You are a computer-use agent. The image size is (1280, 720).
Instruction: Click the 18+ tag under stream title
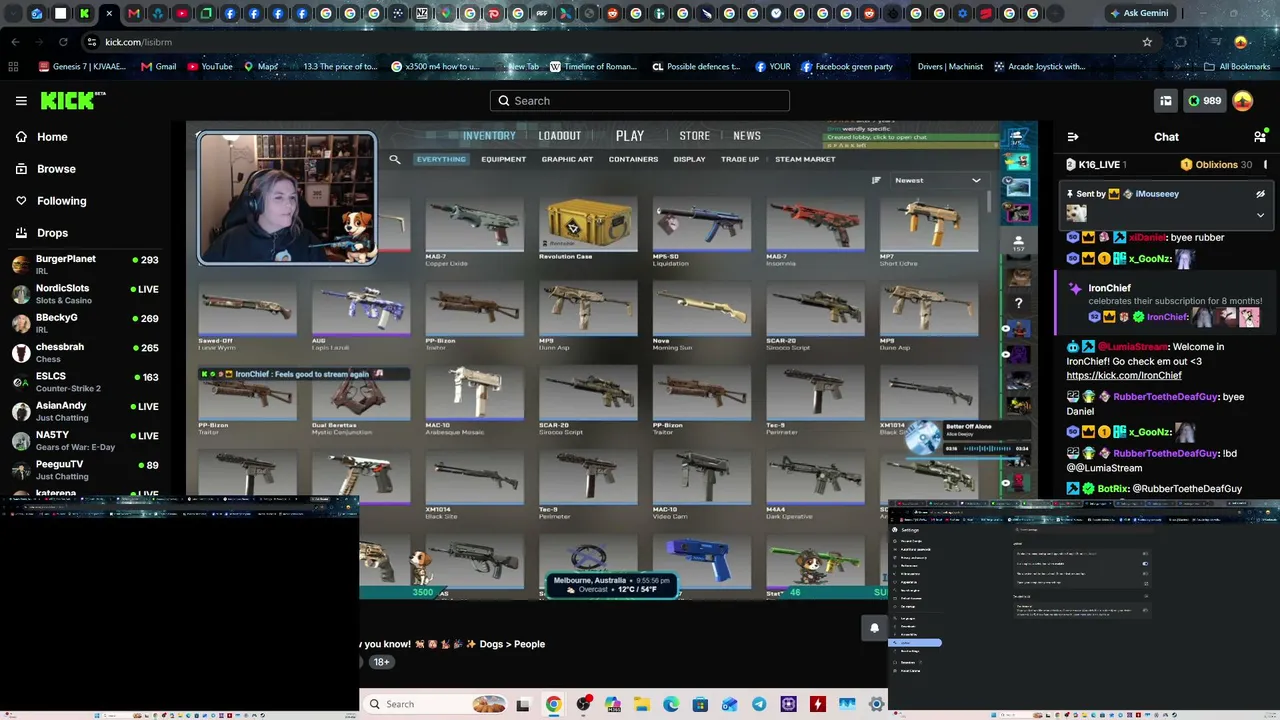(381, 662)
